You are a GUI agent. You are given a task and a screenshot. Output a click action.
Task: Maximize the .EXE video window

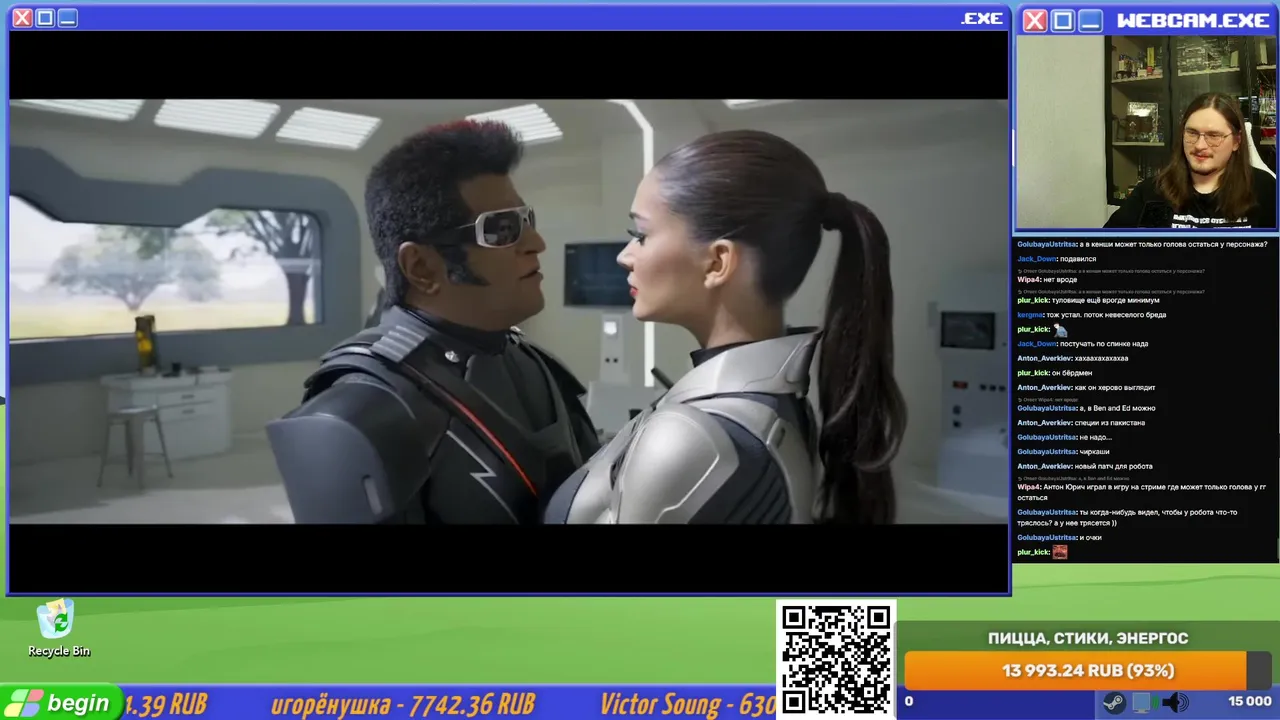coord(45,18)
